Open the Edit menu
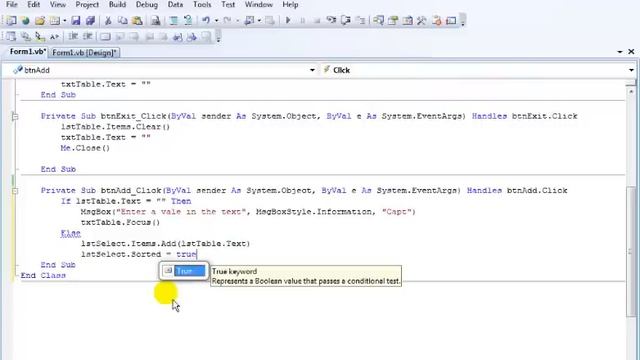This screenshot has width=640, height=360. click(33, 4)
